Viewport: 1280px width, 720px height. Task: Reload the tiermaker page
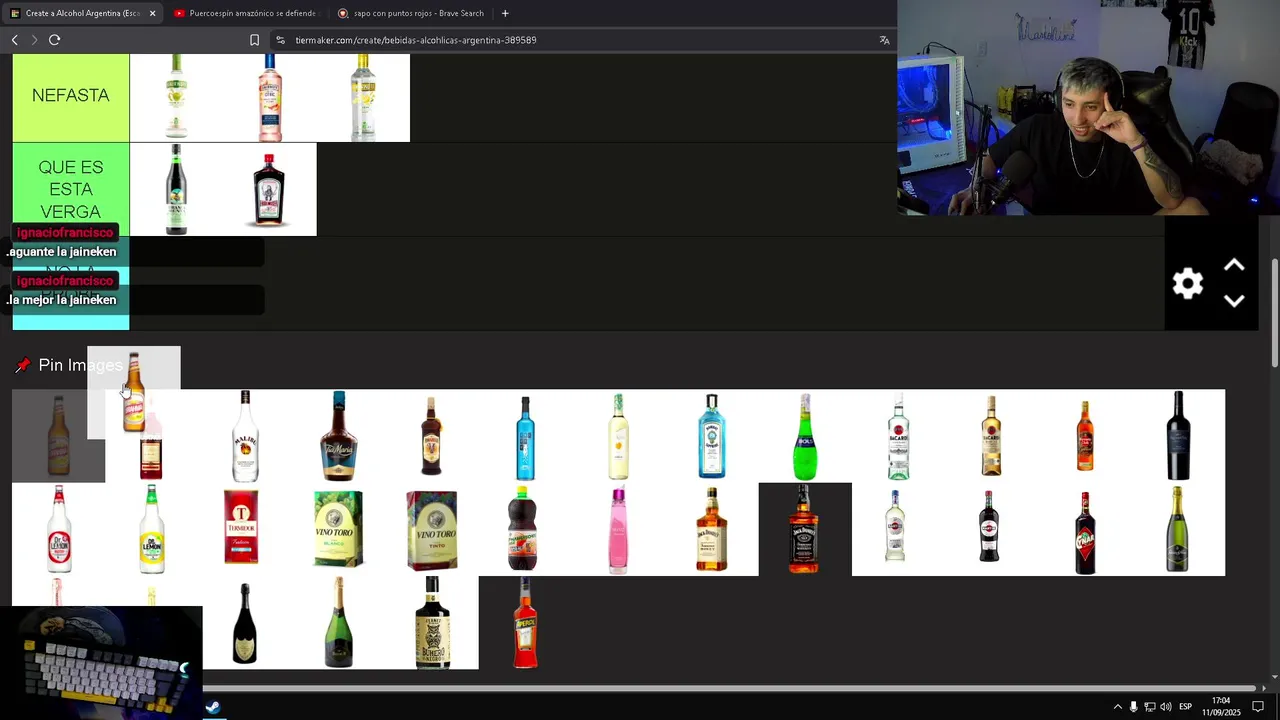[x=55, y=40]
